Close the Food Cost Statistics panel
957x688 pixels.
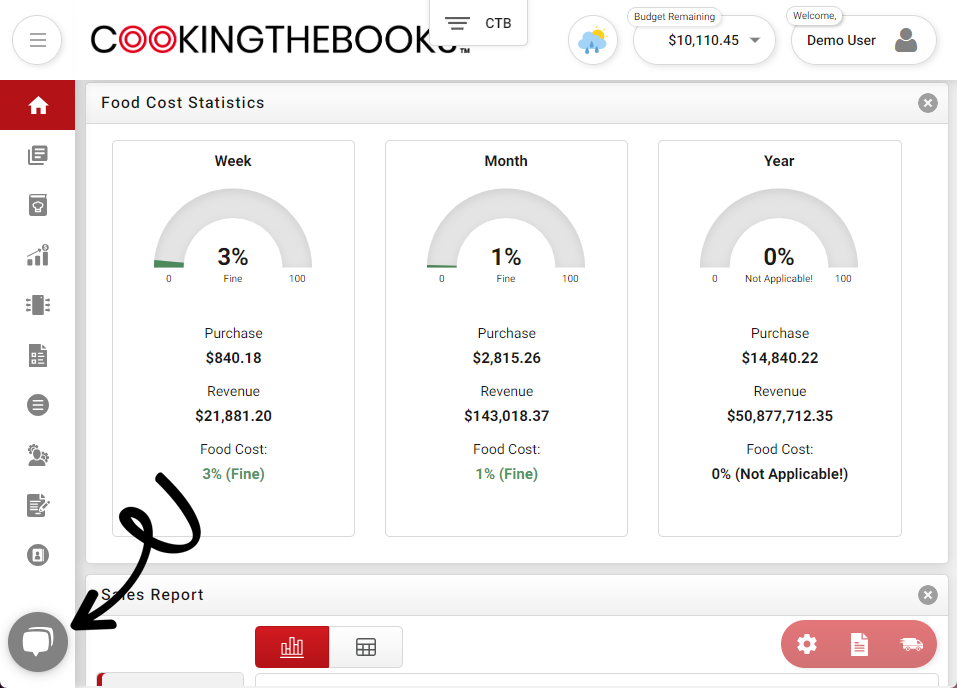[x=928, y=103]
